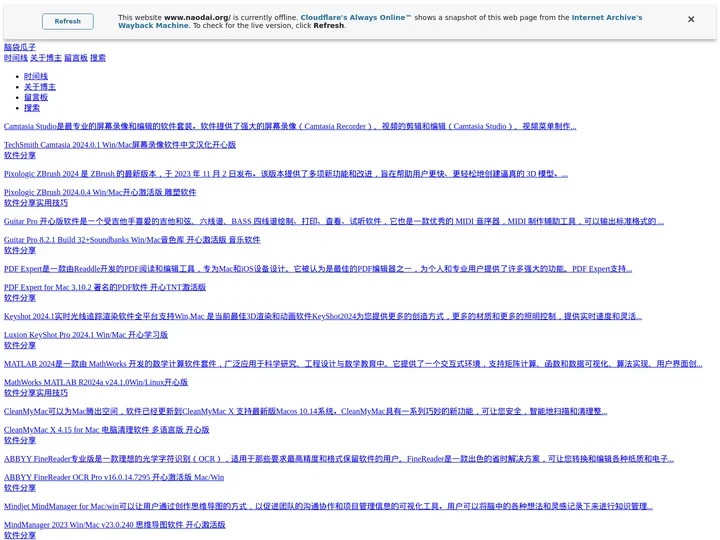Open the ABBYY FineReader专业版 description excerpt
720x540 pixels.
(339, 459)
